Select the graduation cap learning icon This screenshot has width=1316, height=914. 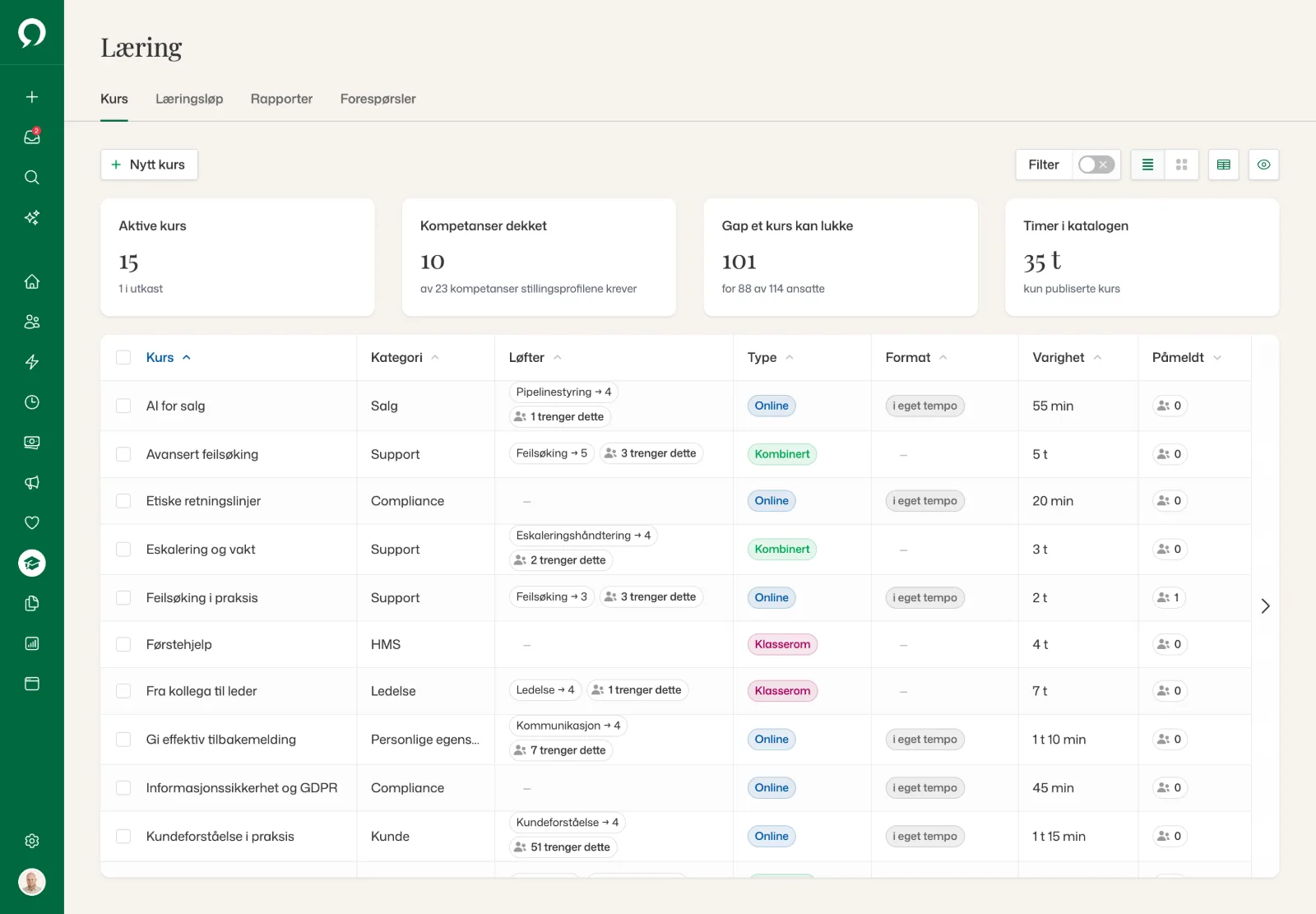click(32, 563)
